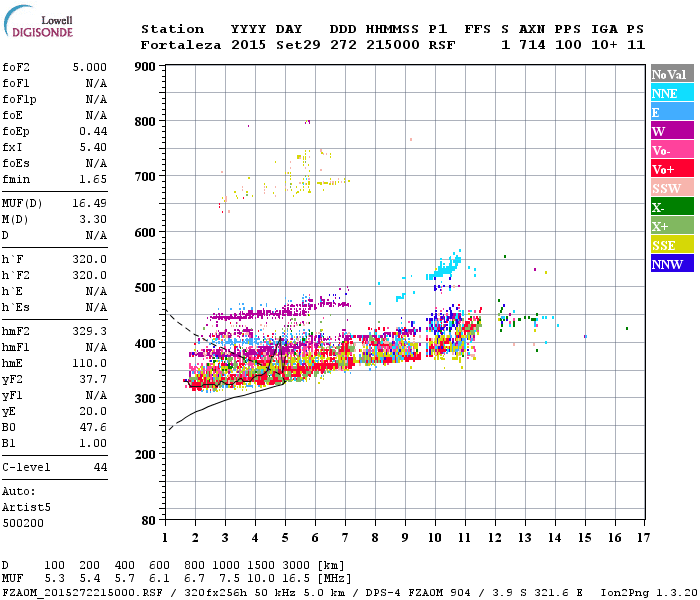Click the 17 MHz frequency axis label
This screenshot has width=700, height=600.
643,538
